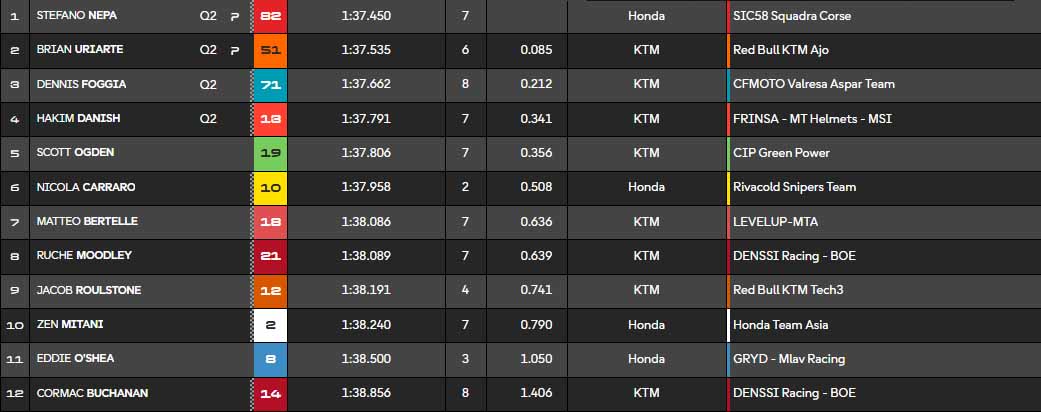Click the white number 2 badge
Screen dimensions: 1041x412
[270, 324]
